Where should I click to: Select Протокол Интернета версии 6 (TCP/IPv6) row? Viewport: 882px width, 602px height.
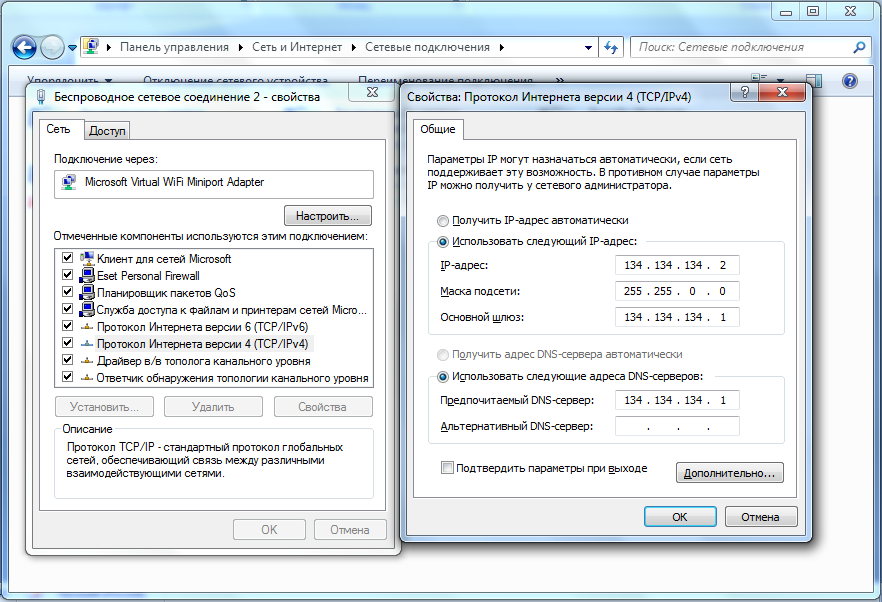[x=202, y=327]
